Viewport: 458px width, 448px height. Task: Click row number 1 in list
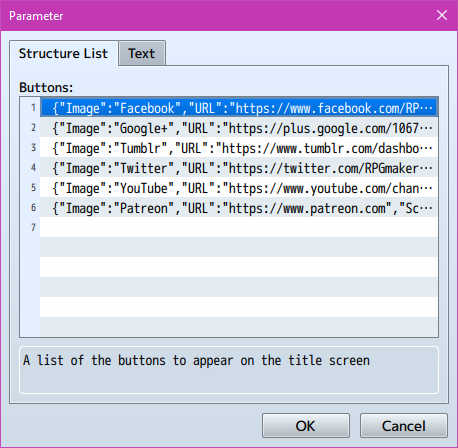pyautogui.click(x=33, y=107)
